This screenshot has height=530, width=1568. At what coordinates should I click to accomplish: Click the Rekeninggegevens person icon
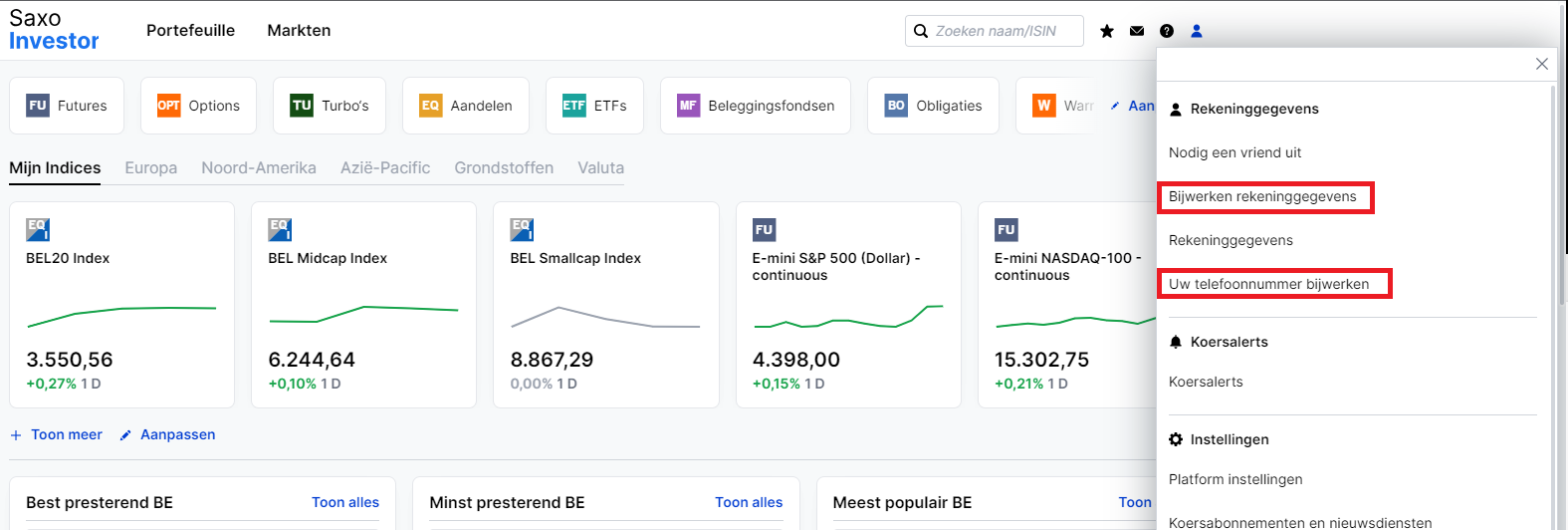pos(1176,110)
